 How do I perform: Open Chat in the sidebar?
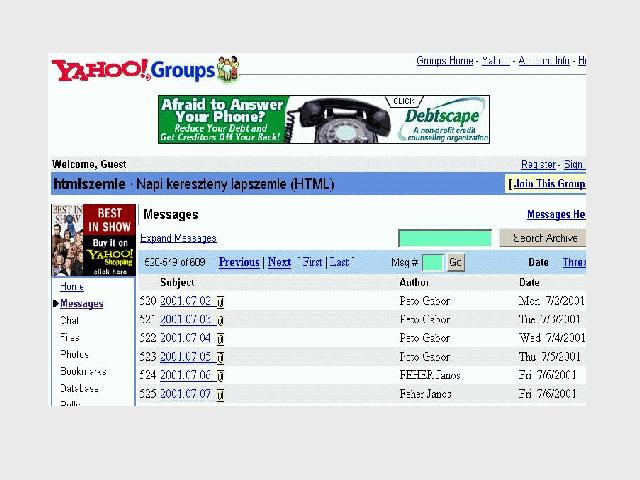[x=69, y=320]
